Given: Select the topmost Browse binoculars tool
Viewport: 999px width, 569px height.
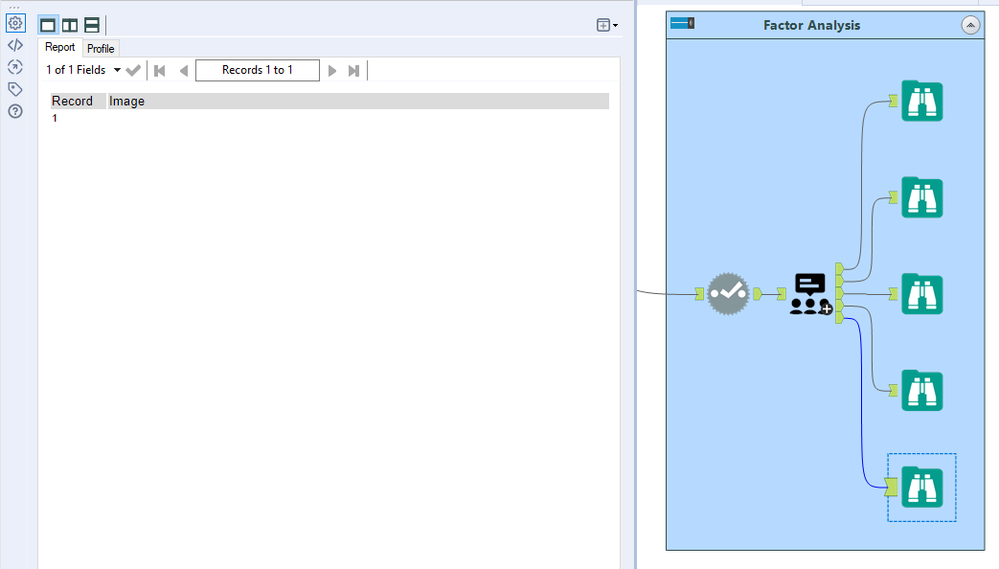Looking at the screenshot, I should coord(922,101).
